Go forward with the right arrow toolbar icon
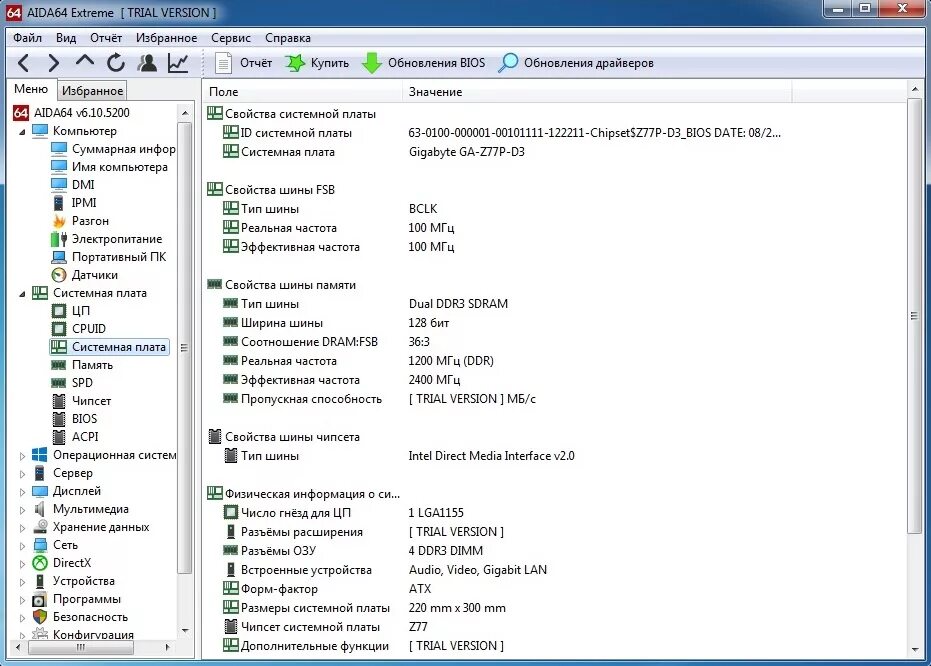Viewport: 931px width, 666px height. (53, 63)
